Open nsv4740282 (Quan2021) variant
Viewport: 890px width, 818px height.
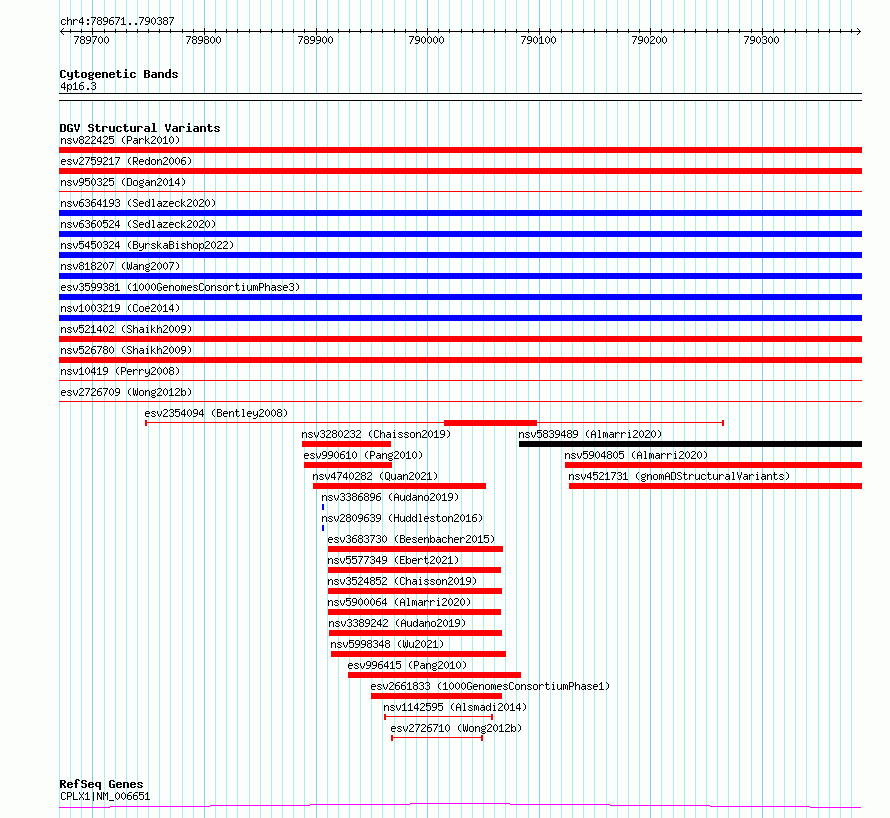pyautogui.click(x=375, y=476)
